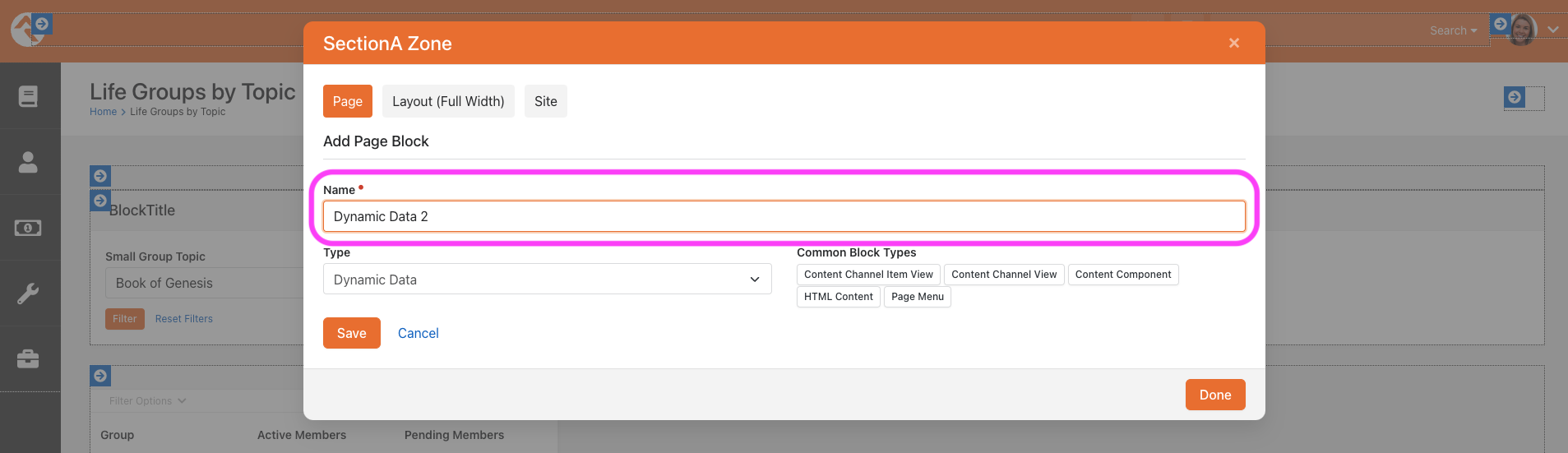Click the zone arrow icon above Filter Options

tap(100, 376)
